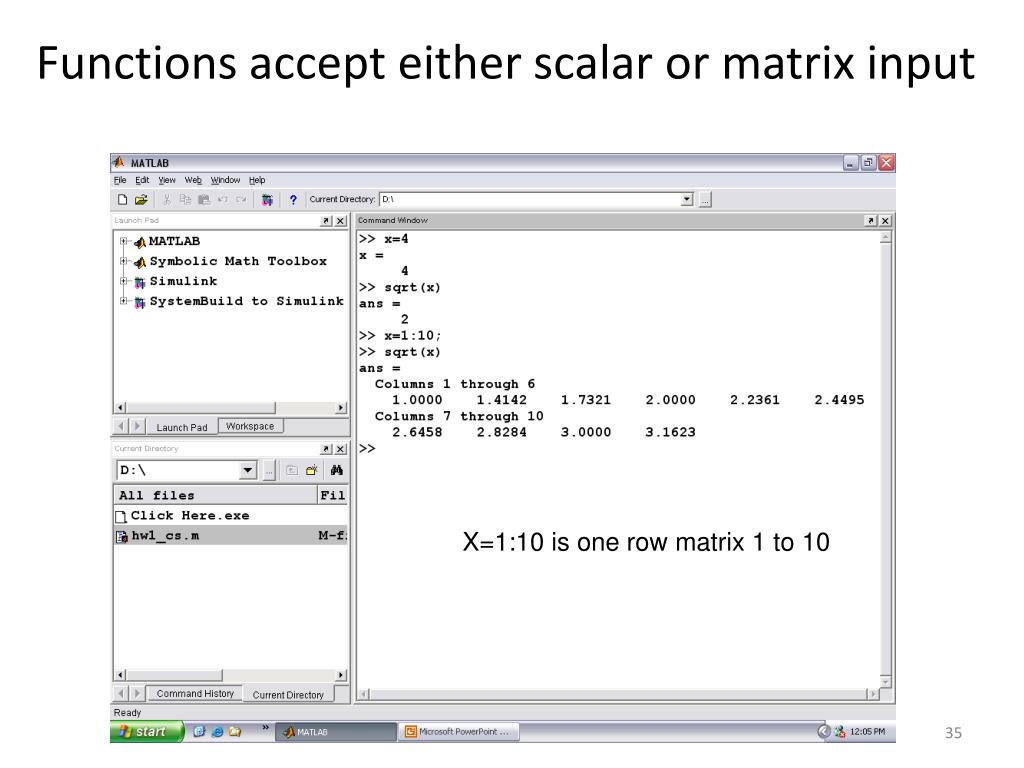Image resolution: width=1024 pixels, height=768 pixels.
Task: Open Help via the blue question mark
Action: (x=293, y=200)
